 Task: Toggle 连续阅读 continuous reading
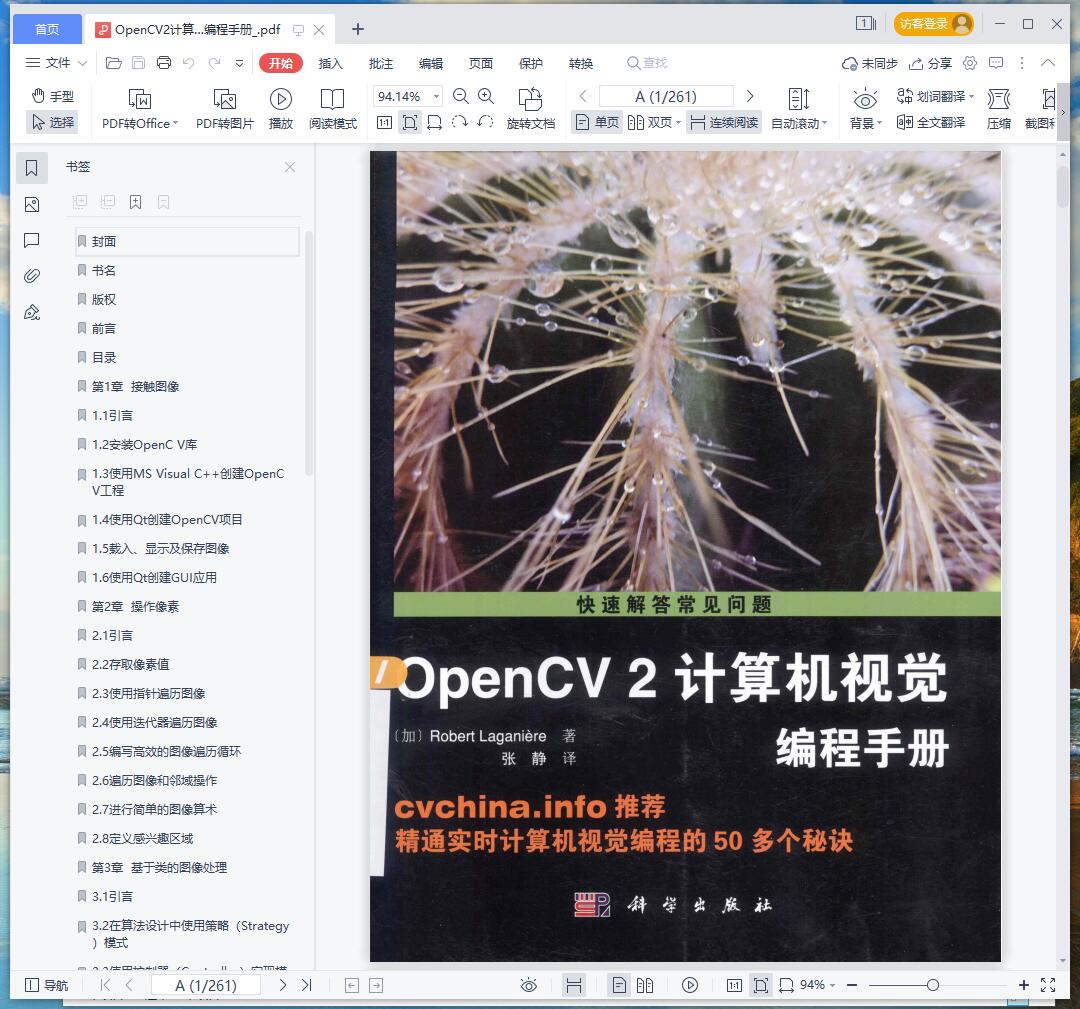(x=724, y=123)
